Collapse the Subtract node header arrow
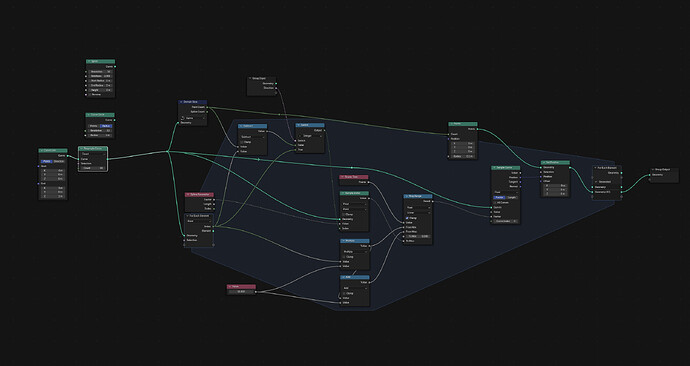 241,126
